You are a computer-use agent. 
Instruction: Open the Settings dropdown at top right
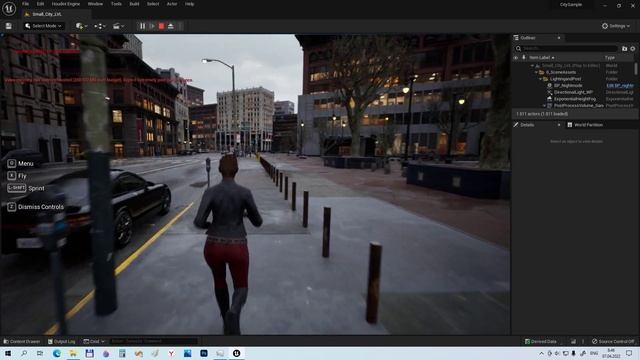pyautogui.click(x=616, y=26)
